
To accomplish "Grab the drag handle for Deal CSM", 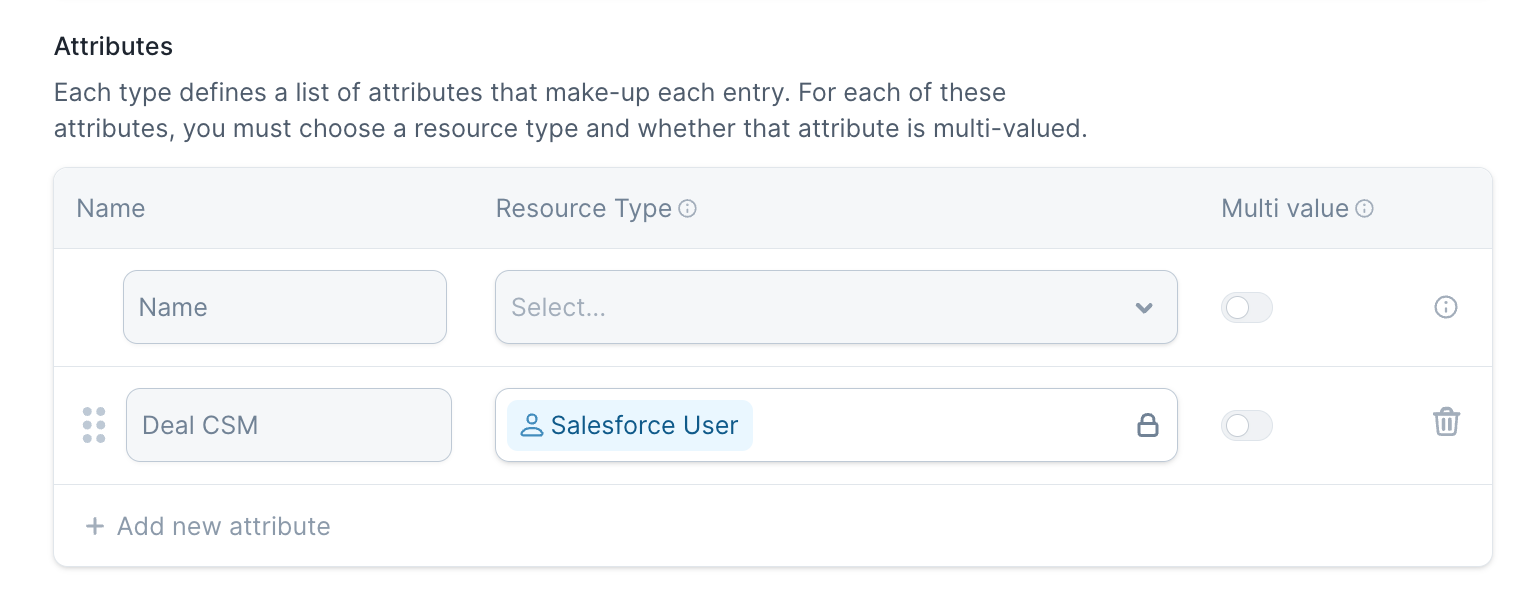I will point(94,425).
